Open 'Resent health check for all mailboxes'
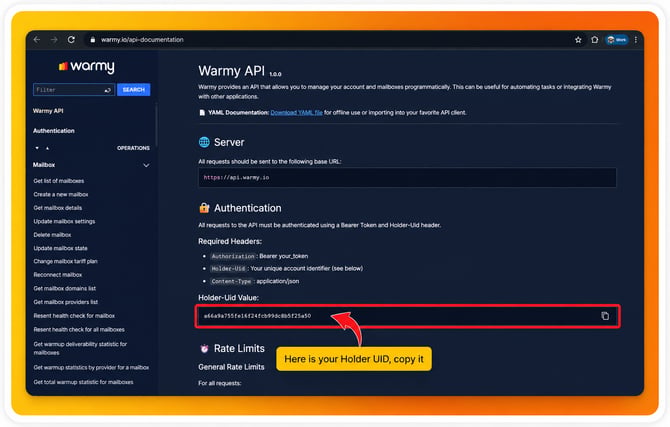 coord(79,330)
